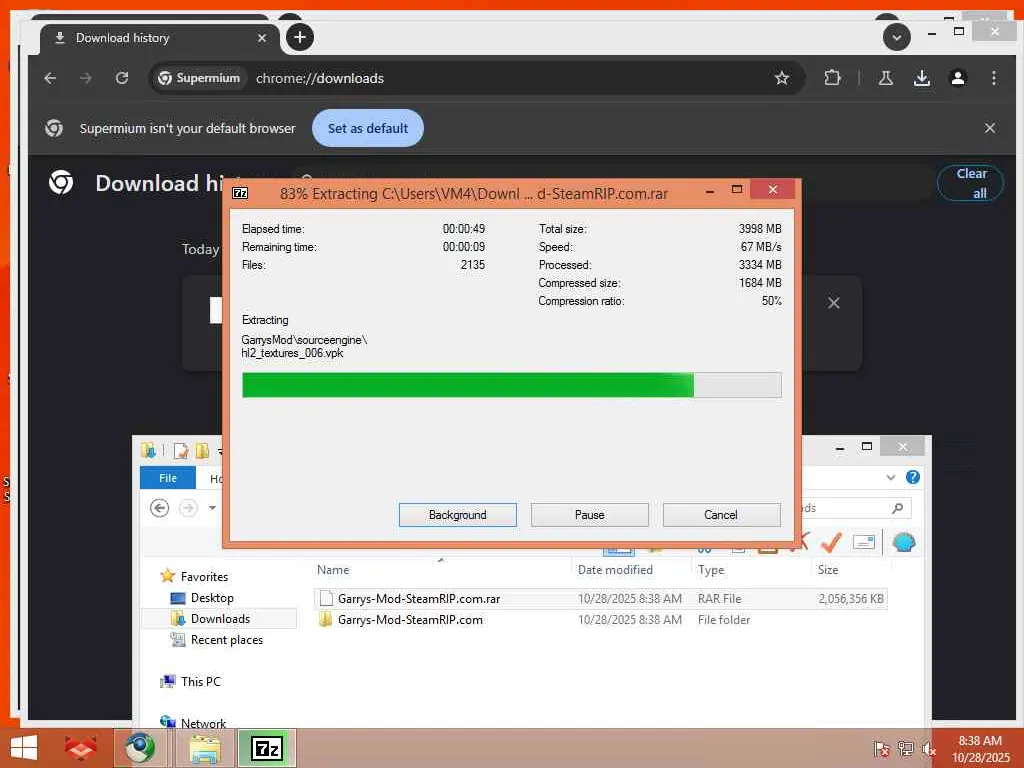
Task: Cancel the 7-Zip extraction
Action: tap(721, 515)
